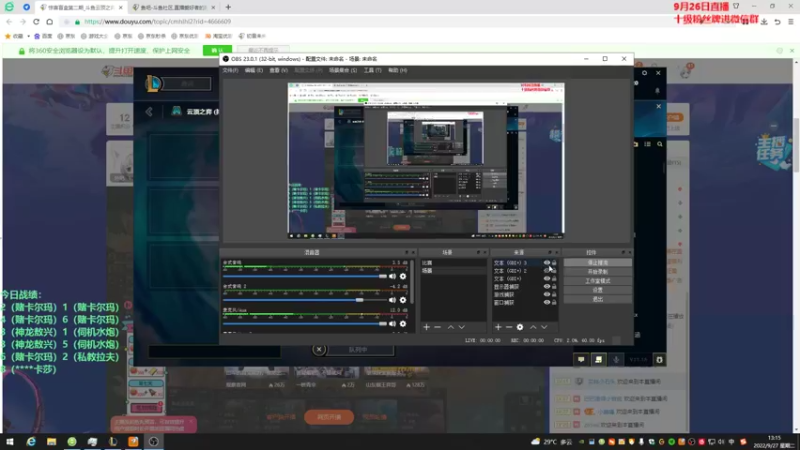Select the 显示器捕获 source row
This screenshot has width=800, height=450.
[524, 287]
